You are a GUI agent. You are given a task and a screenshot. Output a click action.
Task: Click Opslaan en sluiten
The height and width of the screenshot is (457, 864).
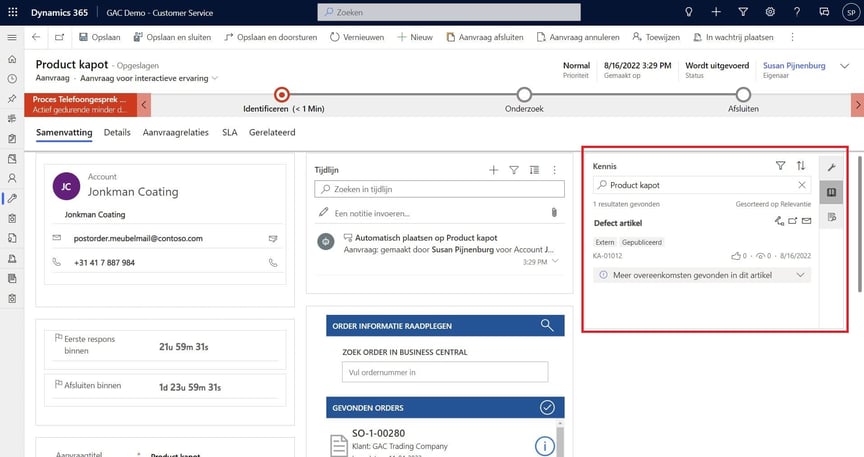(172, 37)
